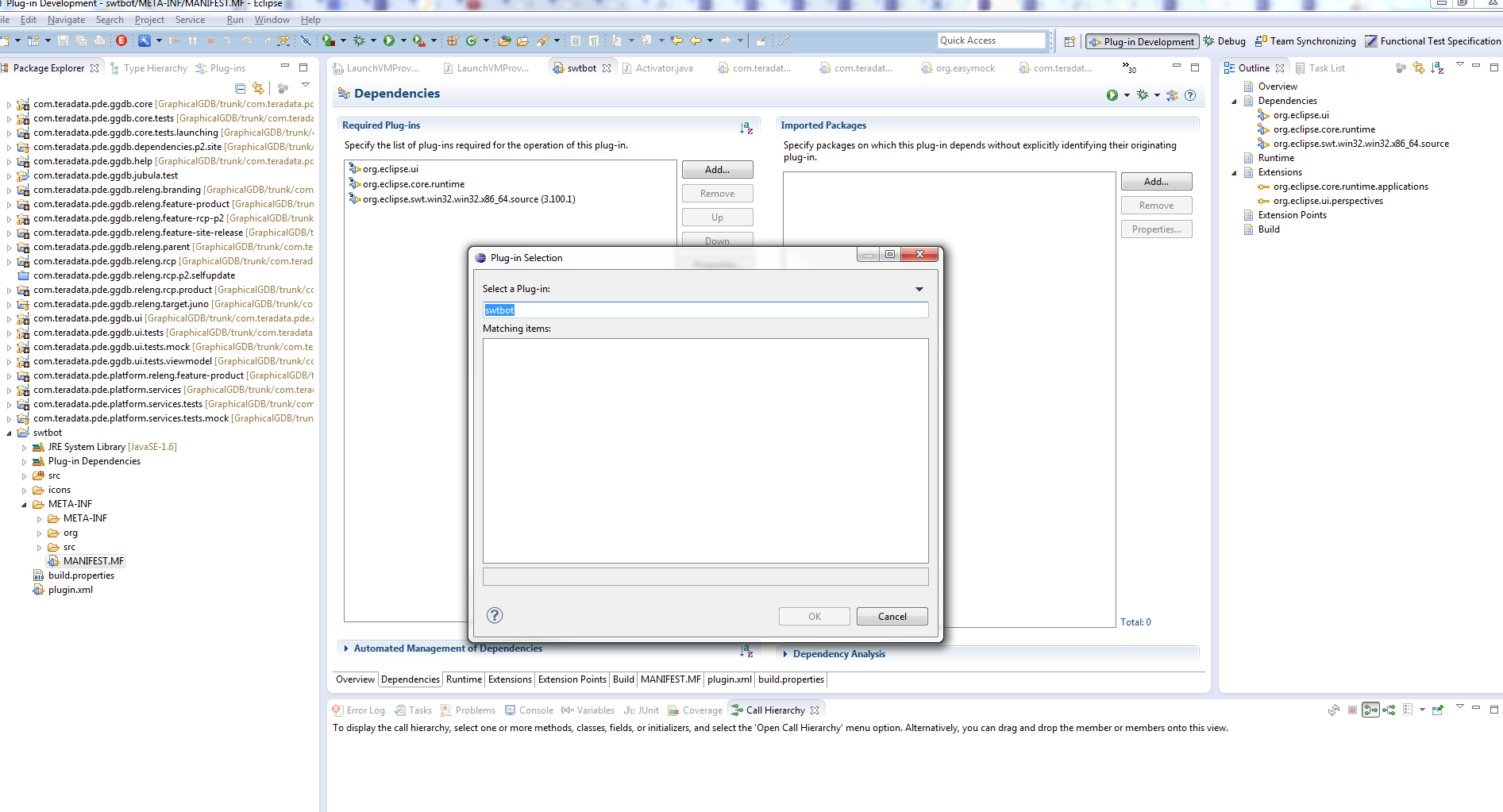
Task: Select plugin.xml in Package Explorer
Action: 63,590
